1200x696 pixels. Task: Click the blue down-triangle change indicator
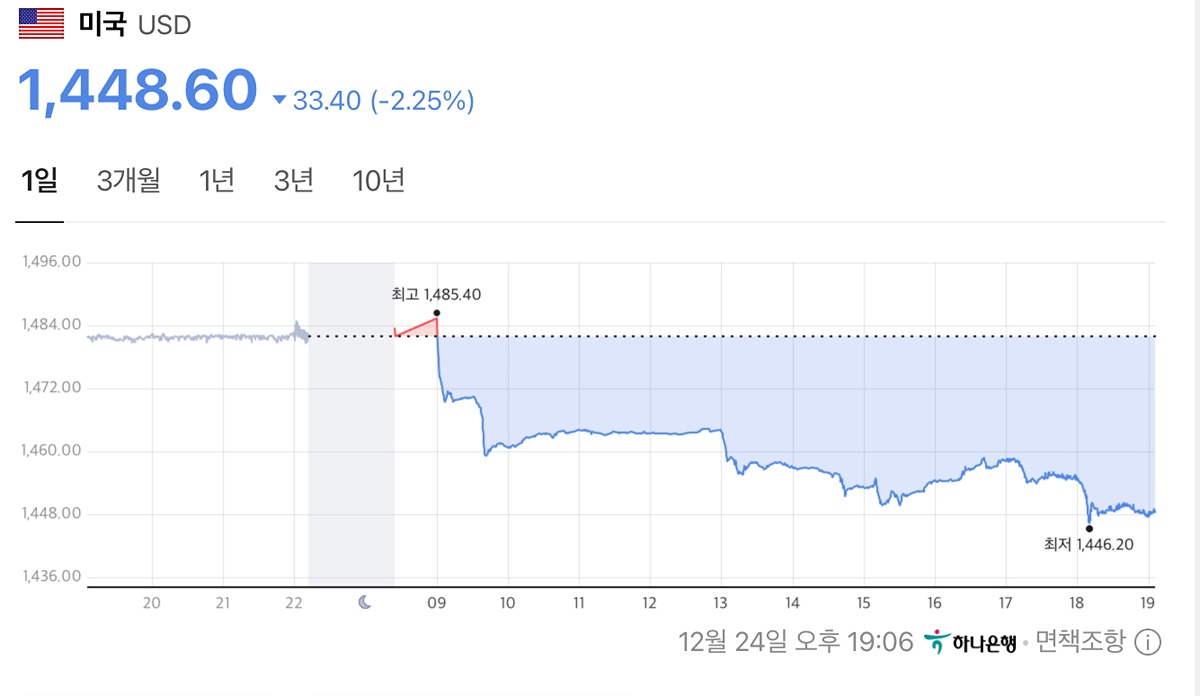tap(279, 100)
